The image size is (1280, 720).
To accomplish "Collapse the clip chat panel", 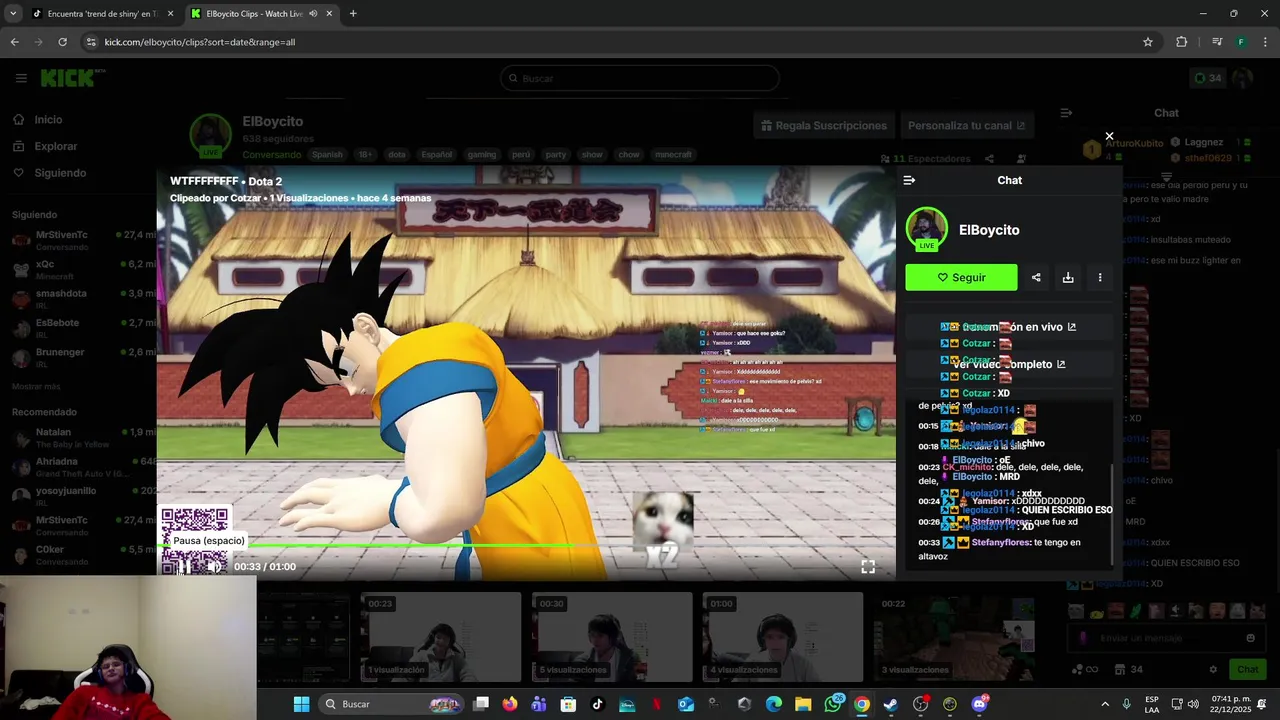I will (x=909, y=180).
